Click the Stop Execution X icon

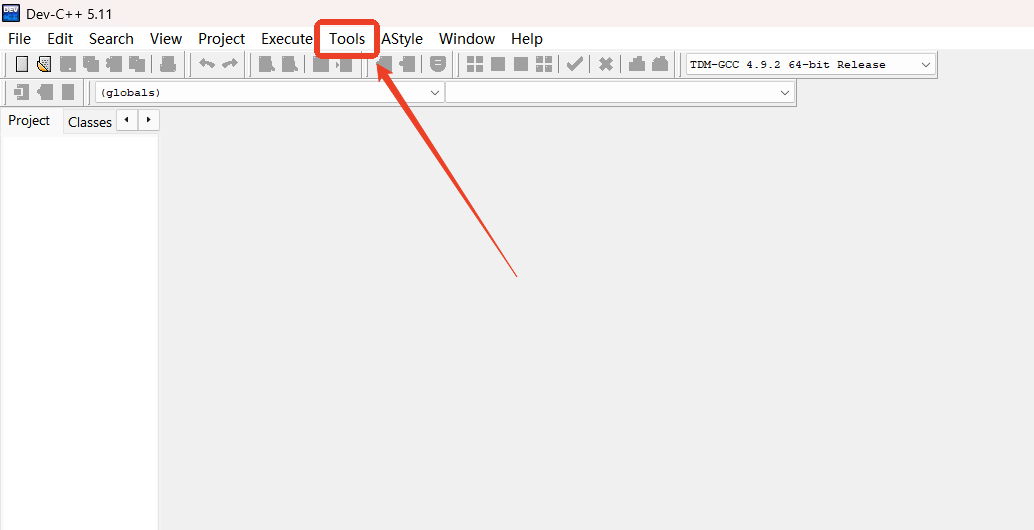pos(605,64)
